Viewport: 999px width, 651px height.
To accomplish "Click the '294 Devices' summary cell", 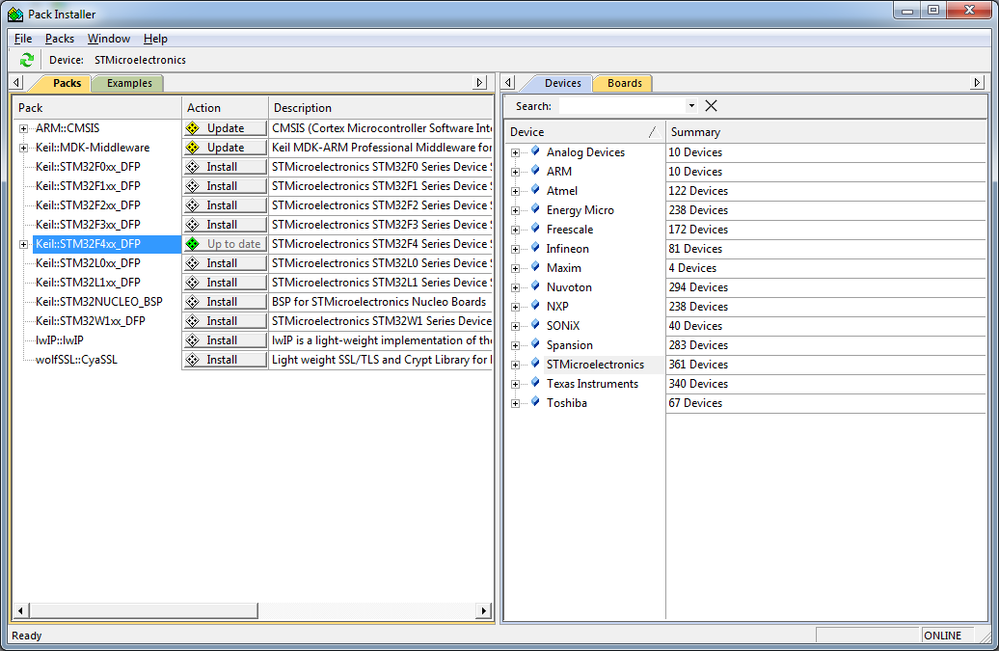I will pyautogui.click(x=826, y=287).
